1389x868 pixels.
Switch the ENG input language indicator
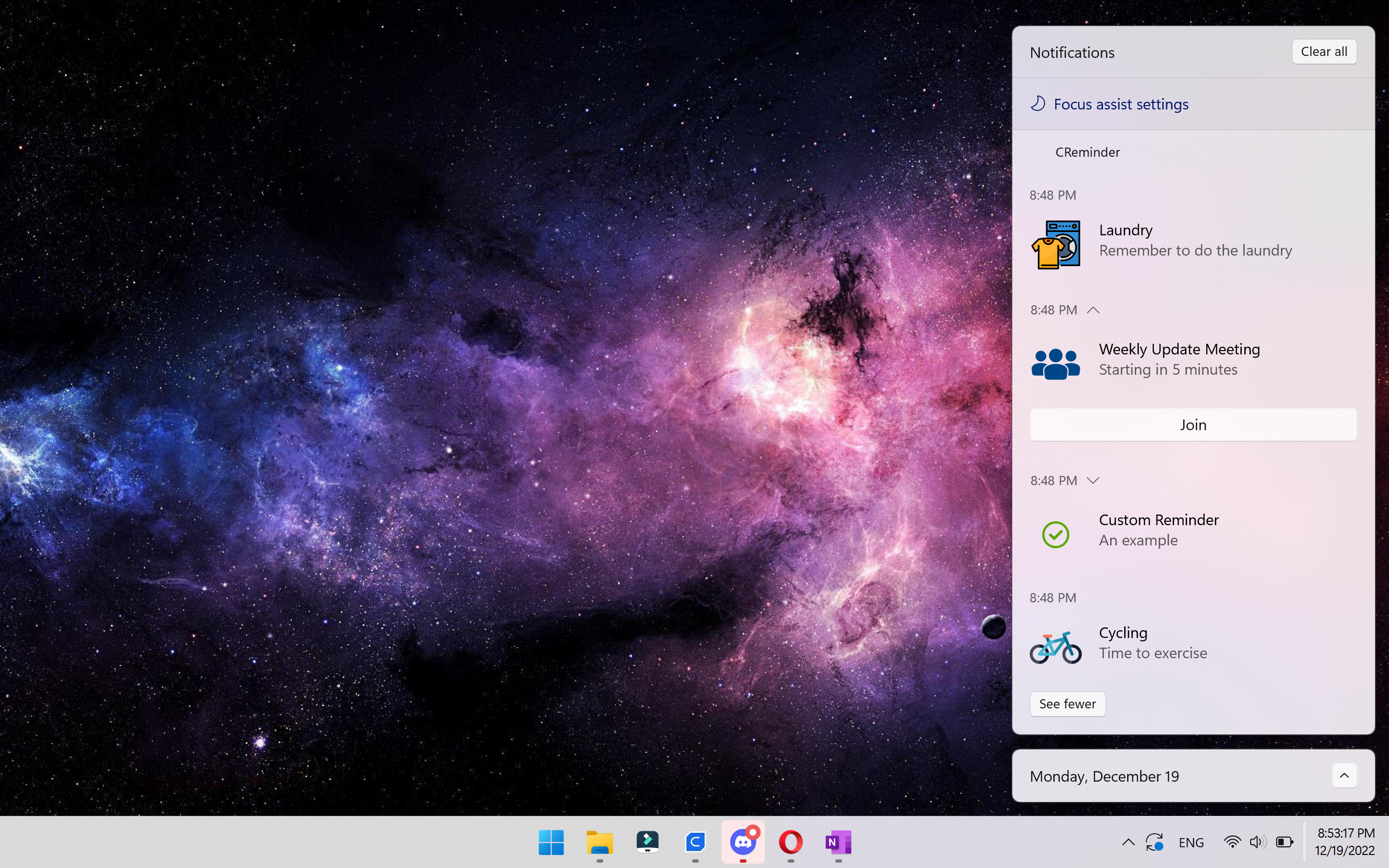[x=1191, y=842]
